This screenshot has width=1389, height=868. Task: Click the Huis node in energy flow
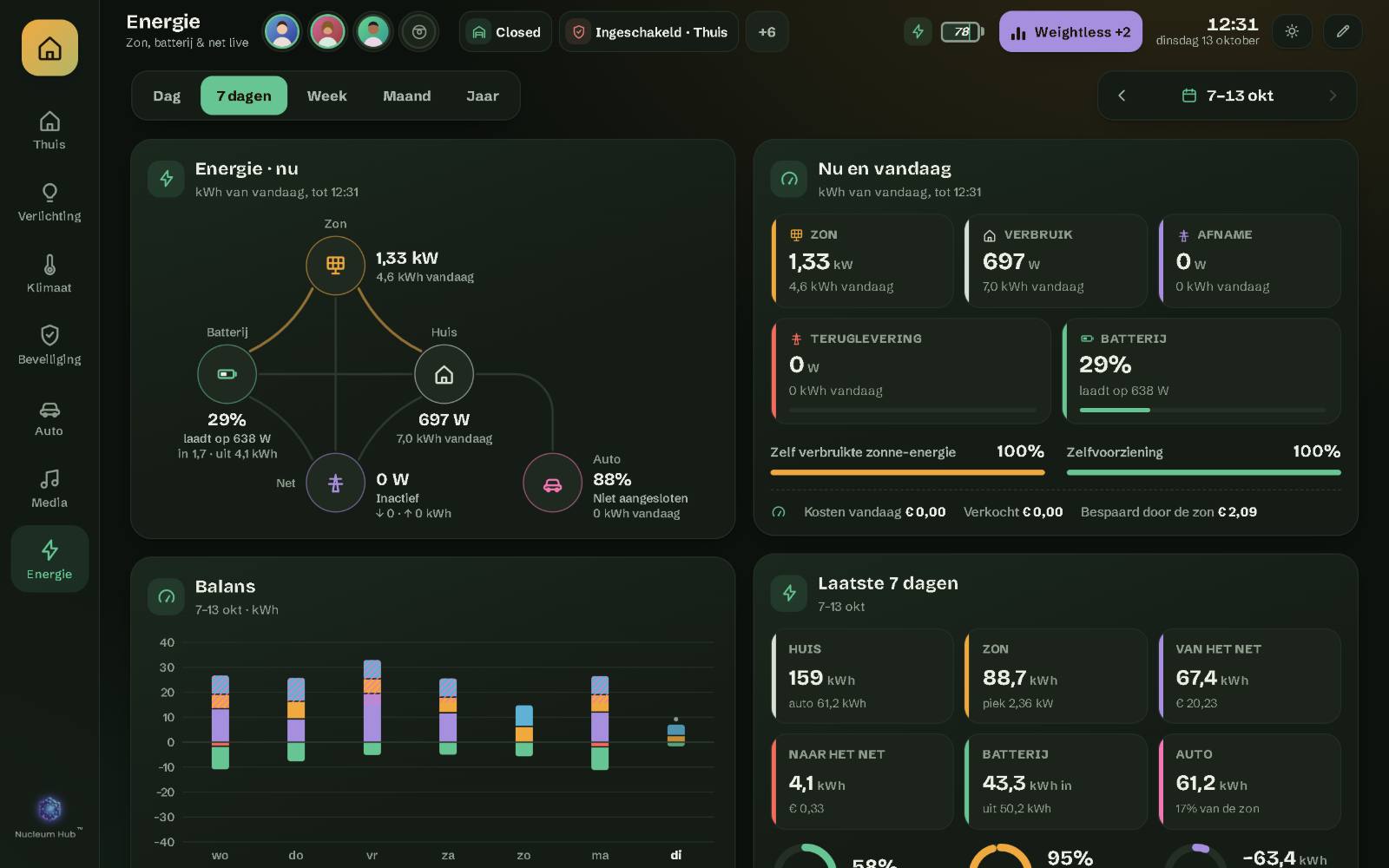pyautogui.click(x=444, y=374)
